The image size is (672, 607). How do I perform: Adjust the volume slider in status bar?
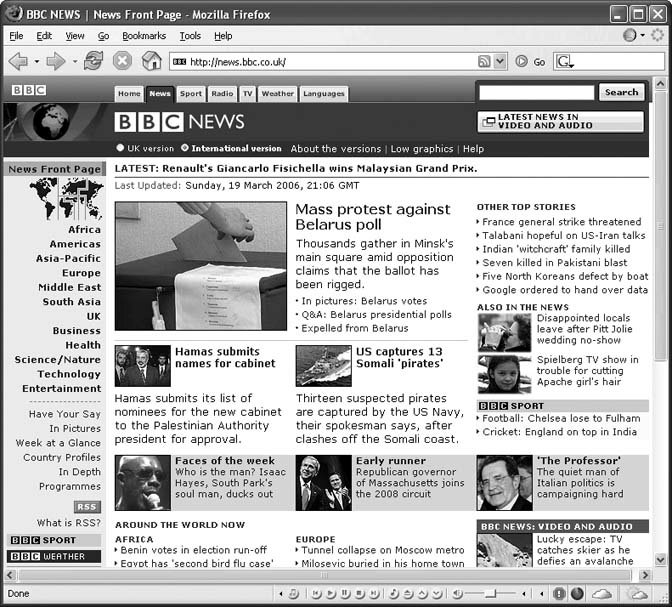[492, 594]
